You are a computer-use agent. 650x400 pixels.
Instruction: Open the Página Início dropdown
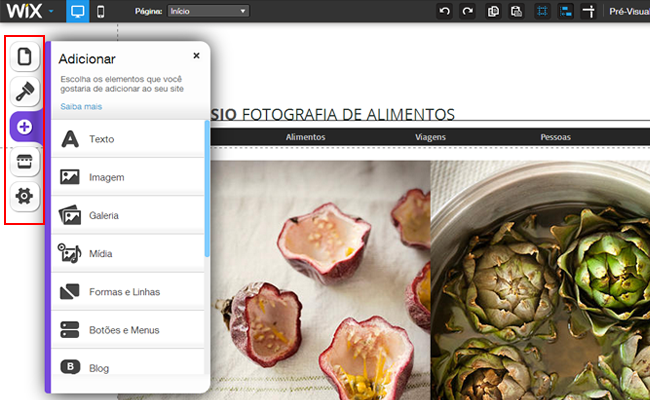pyautogui.click(x=208, y=11)
